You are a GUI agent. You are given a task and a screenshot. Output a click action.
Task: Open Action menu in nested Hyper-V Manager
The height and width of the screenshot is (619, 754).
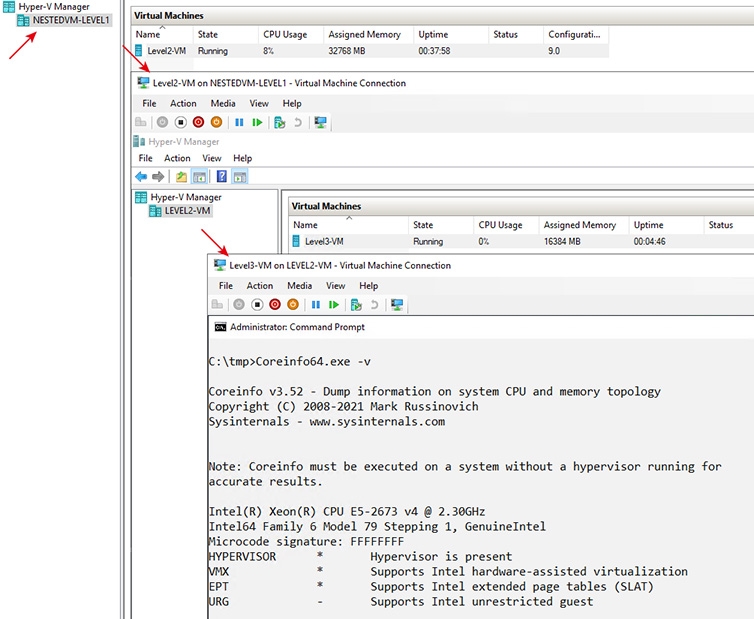[177, 158]
